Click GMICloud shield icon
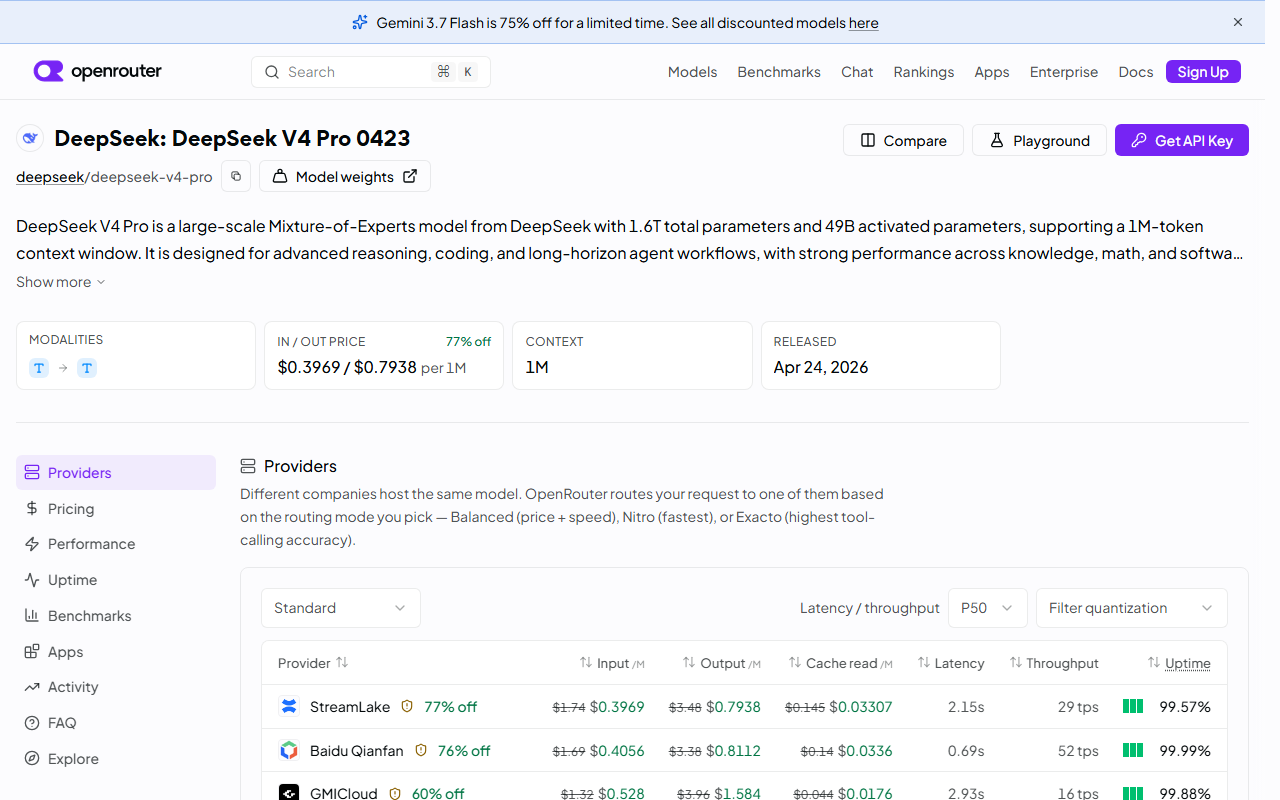The image size is (1280, 800). pos(395,793)
